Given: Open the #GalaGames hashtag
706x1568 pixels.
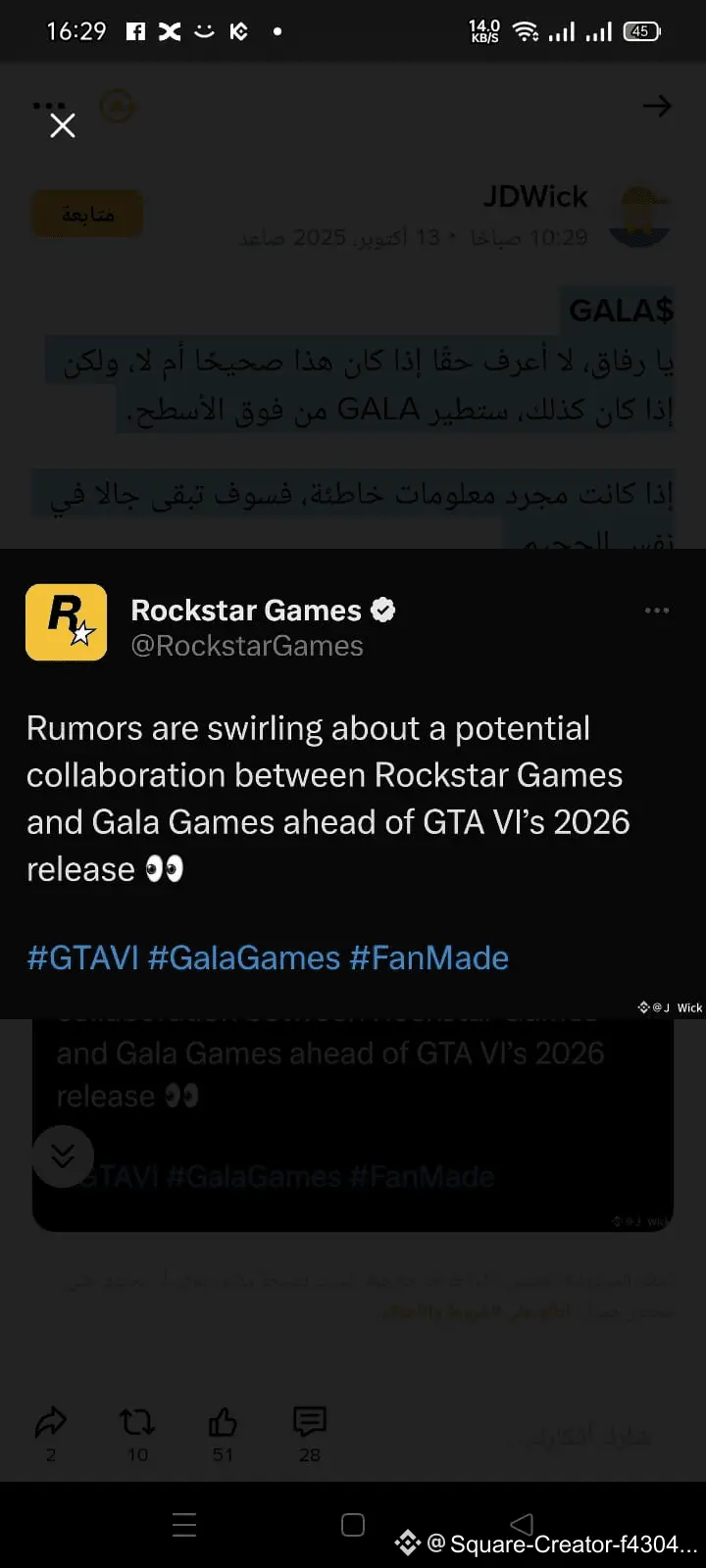Looking at the screenshot, I should 244,957.
